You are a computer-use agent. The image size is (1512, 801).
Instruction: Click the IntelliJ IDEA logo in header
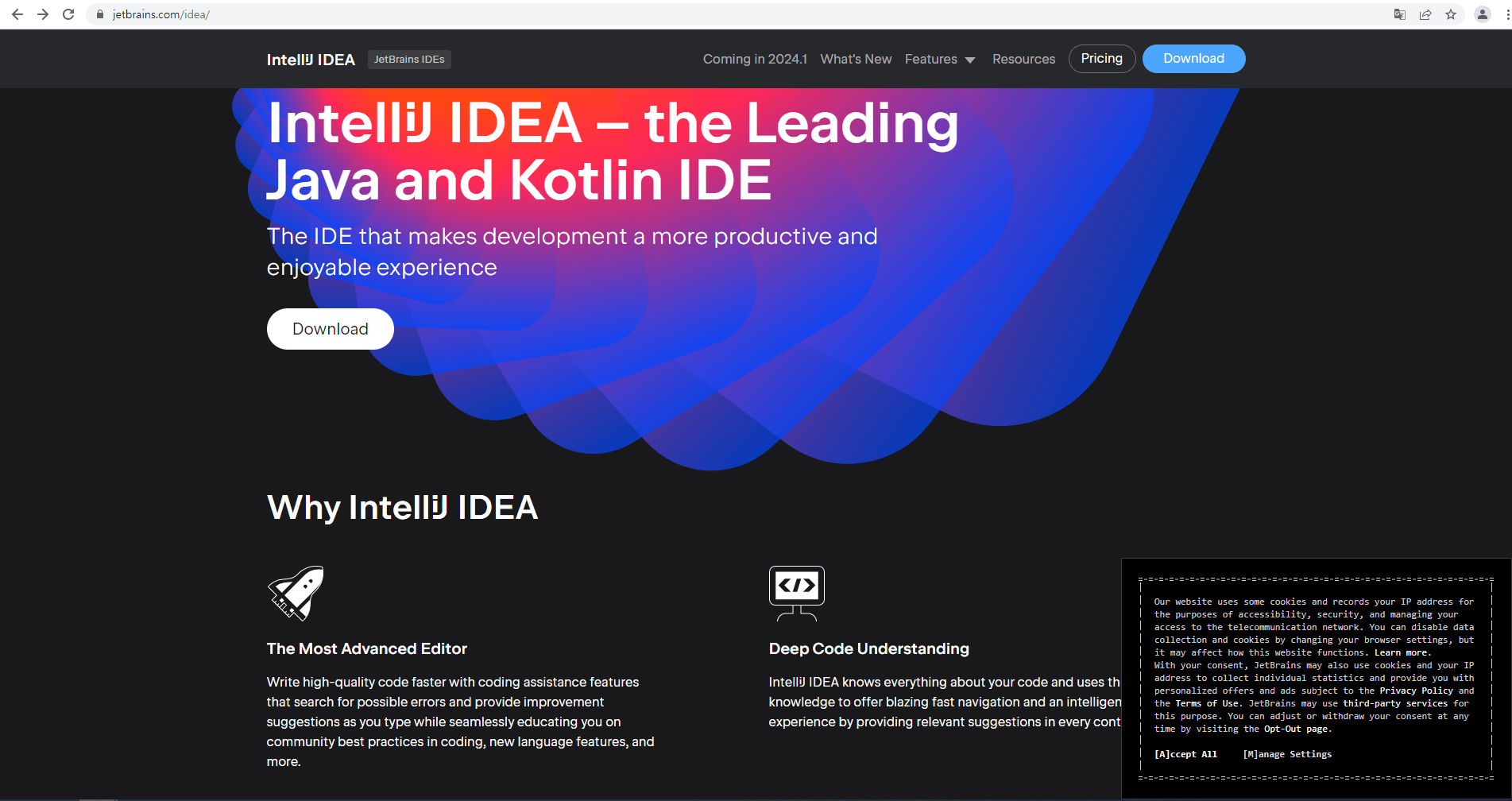pyautogui.click(x=311, y=60)
